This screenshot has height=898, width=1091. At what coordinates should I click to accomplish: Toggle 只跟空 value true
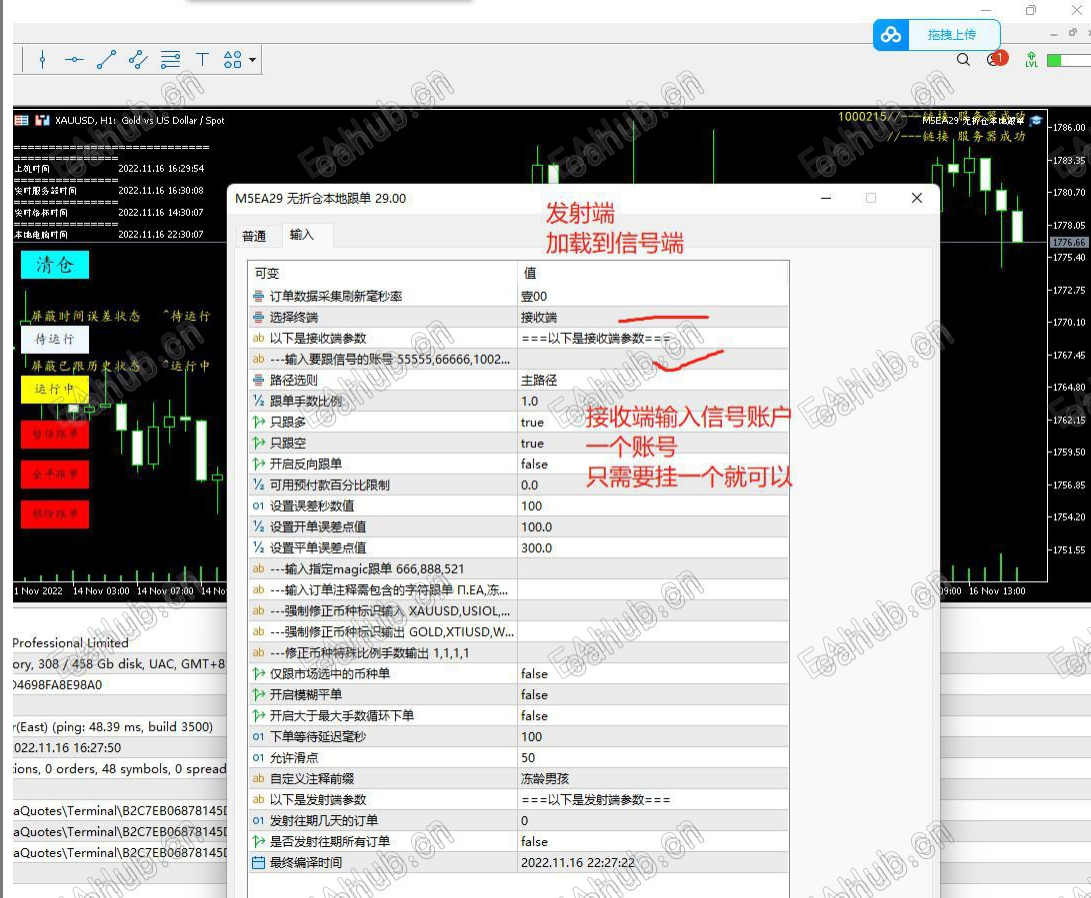click(653, 443)
